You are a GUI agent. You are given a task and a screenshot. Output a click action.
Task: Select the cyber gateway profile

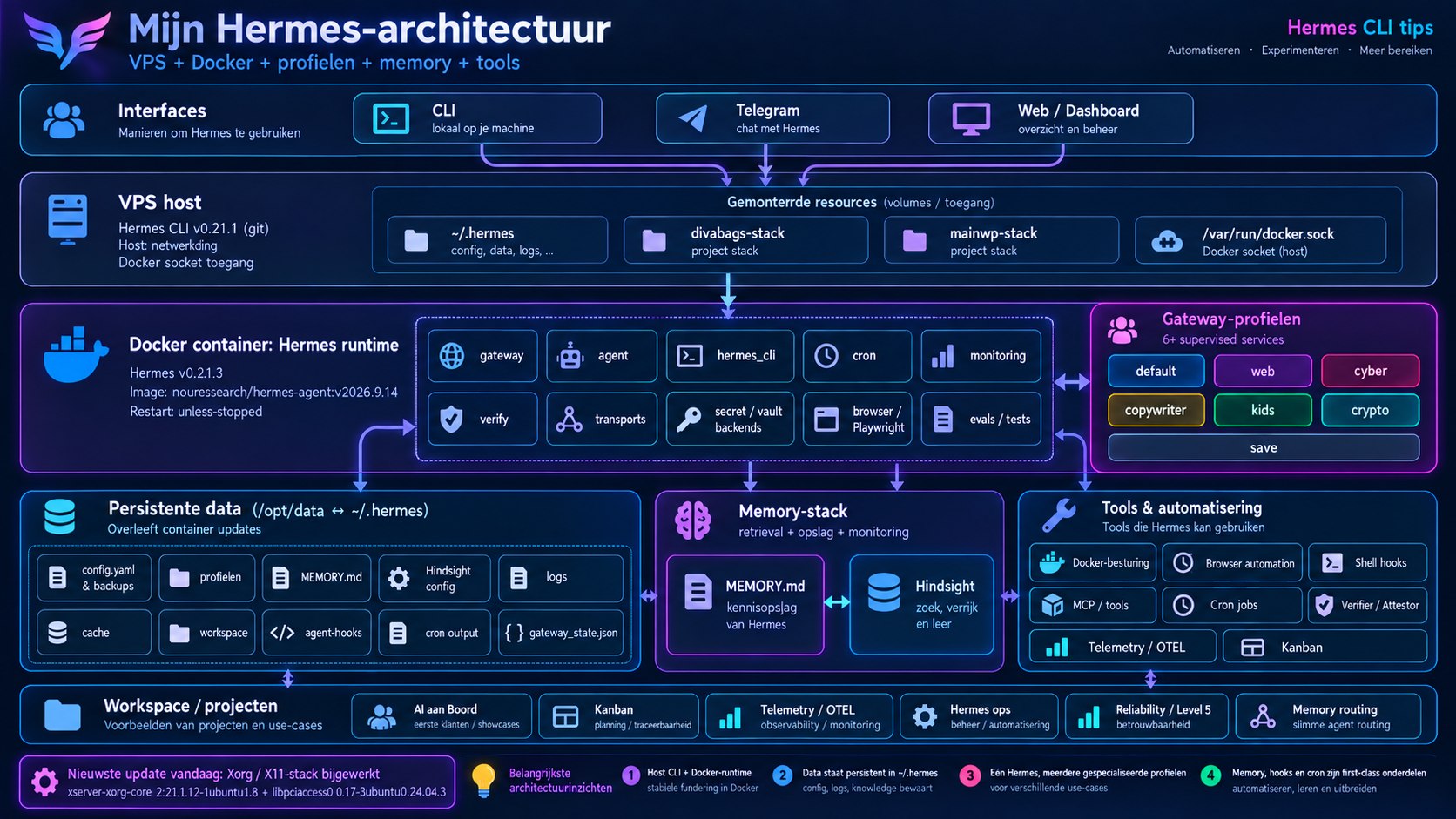point(1370,371)
